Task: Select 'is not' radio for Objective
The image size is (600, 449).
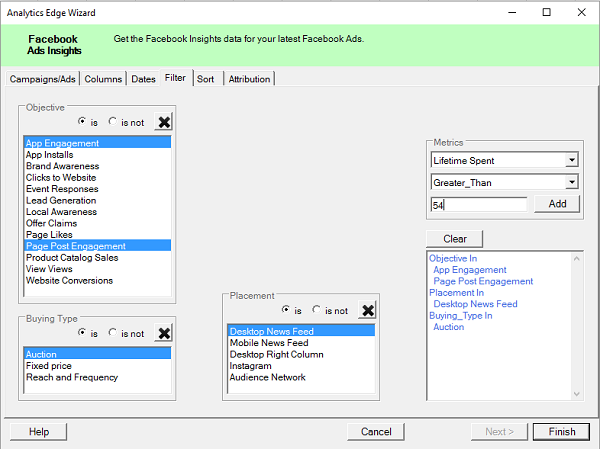Action: tap(112, 121)
